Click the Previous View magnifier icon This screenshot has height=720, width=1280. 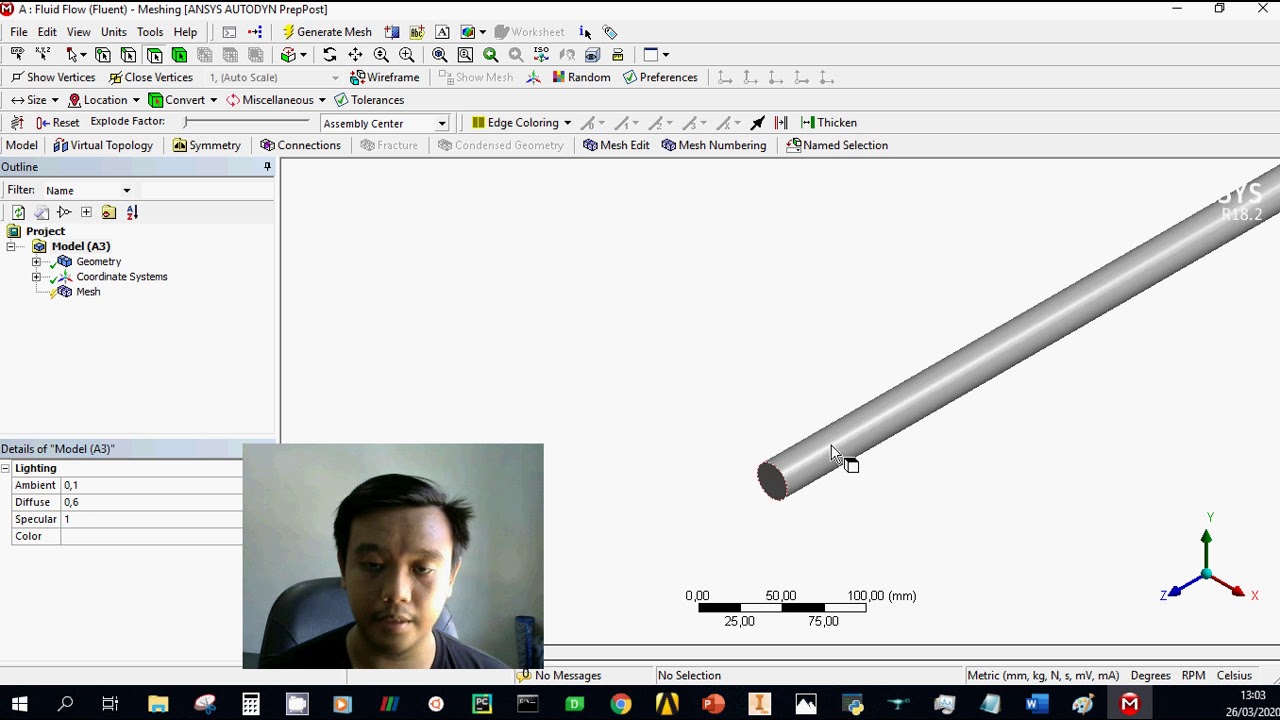(x=490, y=55)
